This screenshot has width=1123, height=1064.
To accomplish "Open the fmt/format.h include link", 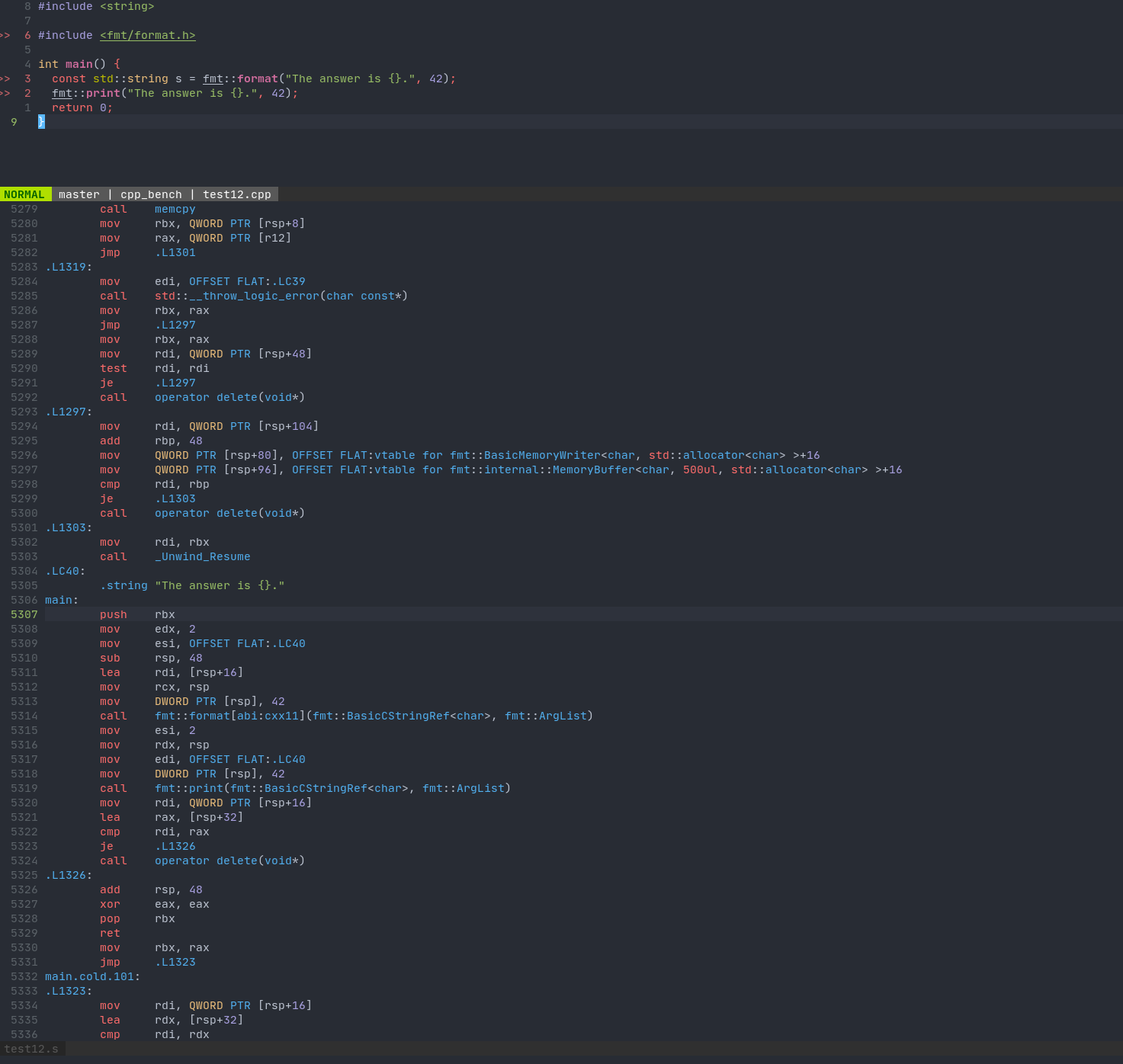I will pyautogui.click(x=147, y=35).
